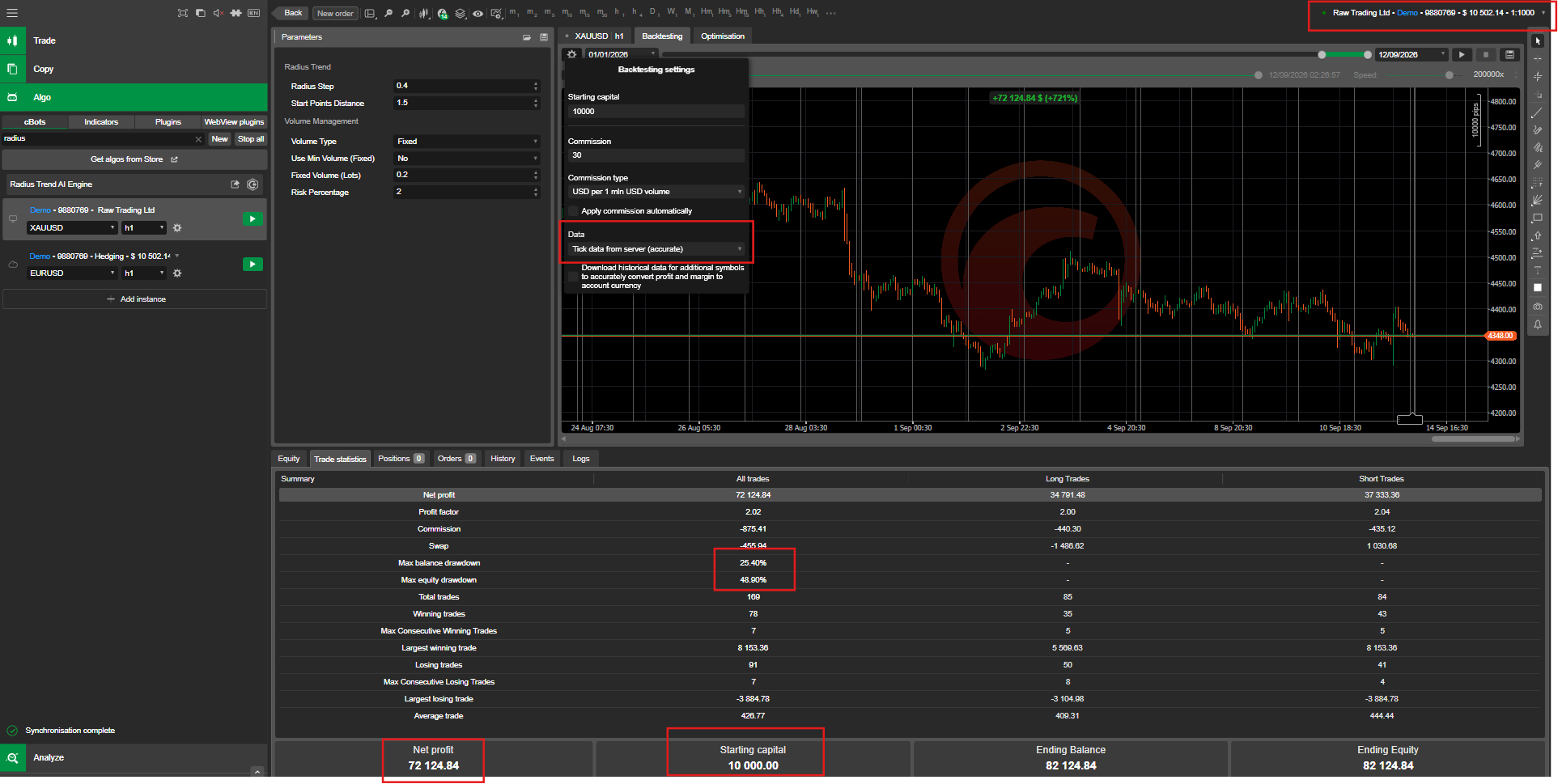1558x784 pixels.
Task: Click the zoom in magnifier on chart toolbar
Action: 405,13
